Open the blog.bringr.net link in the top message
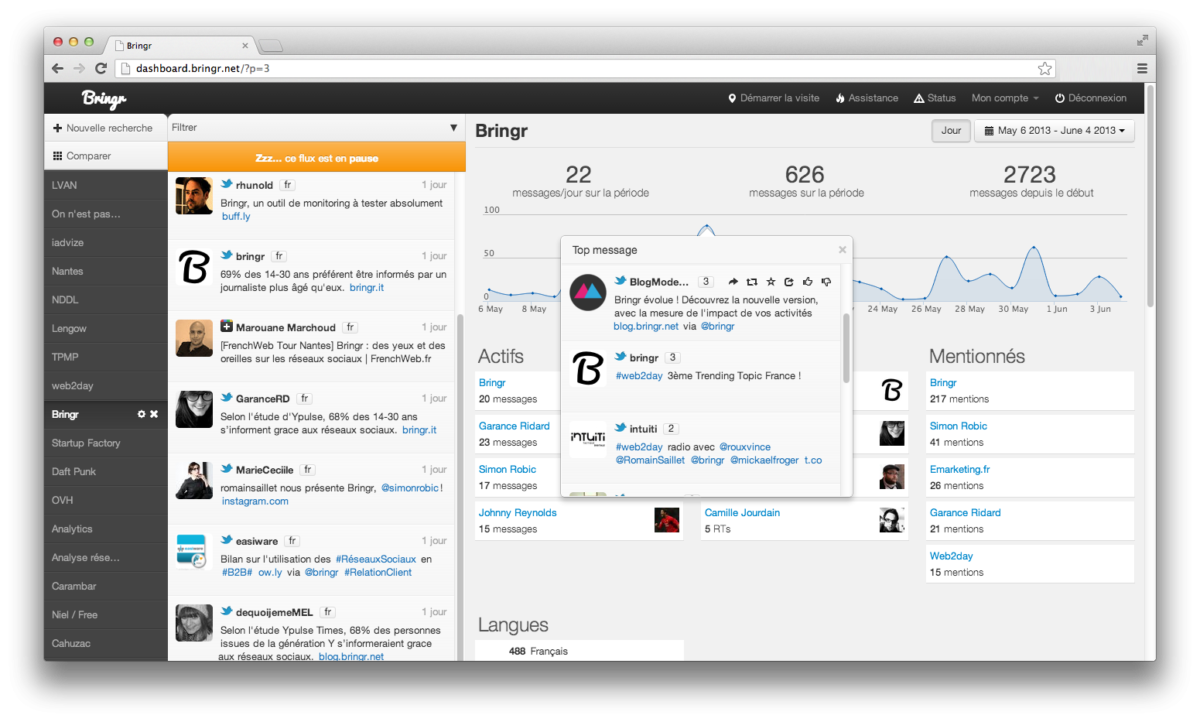1200x722 pixels. 646,326
